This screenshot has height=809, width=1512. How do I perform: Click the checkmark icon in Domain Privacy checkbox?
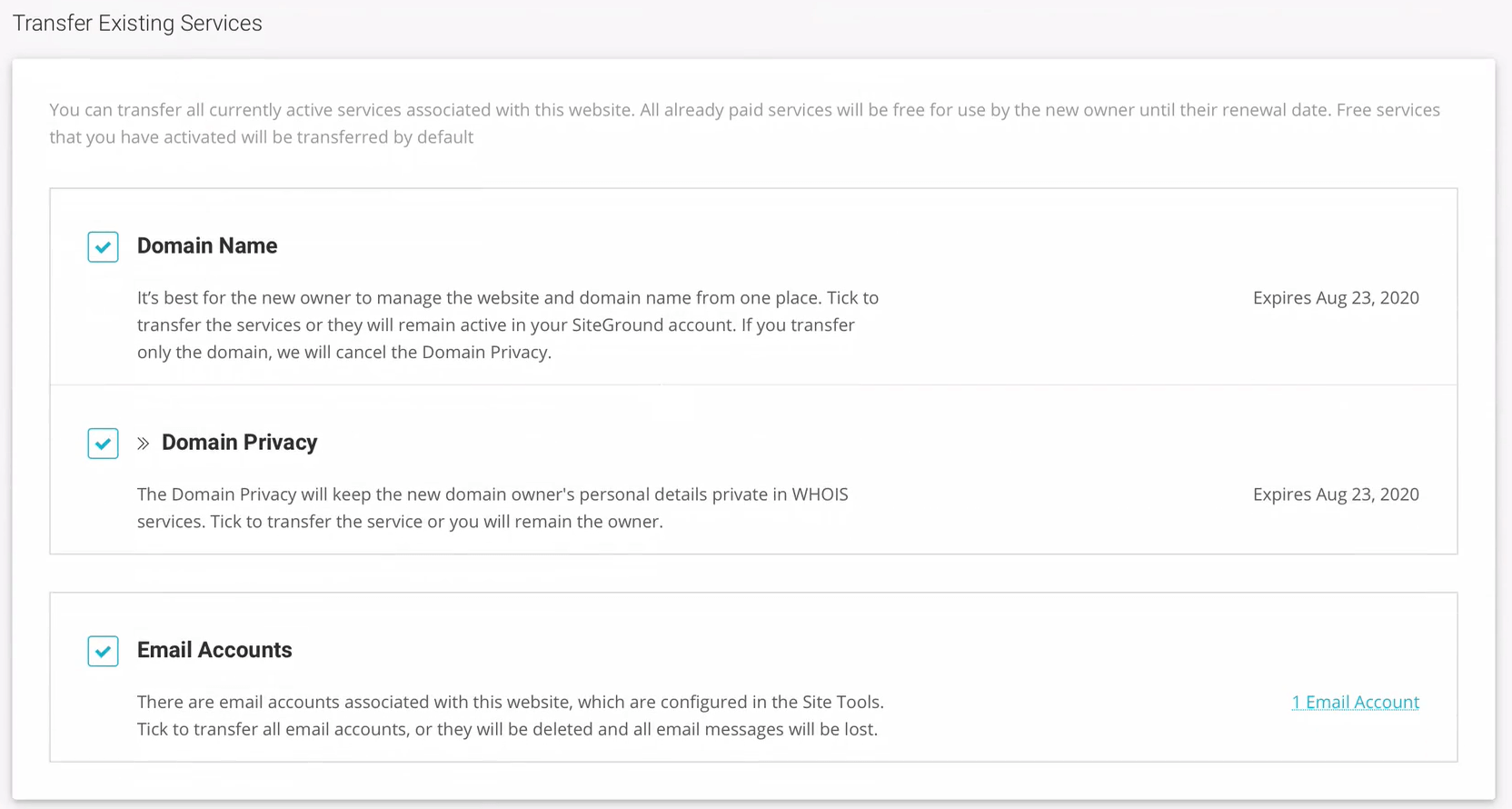point(103,444)
